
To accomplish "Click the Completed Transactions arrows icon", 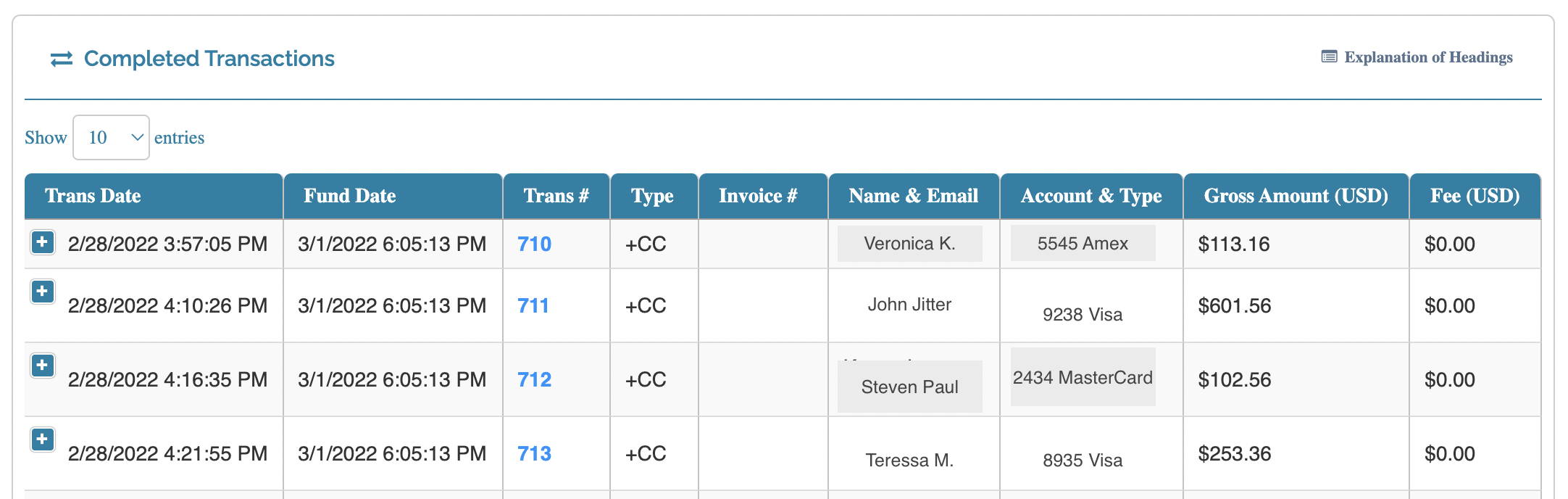I will point(62,59).
